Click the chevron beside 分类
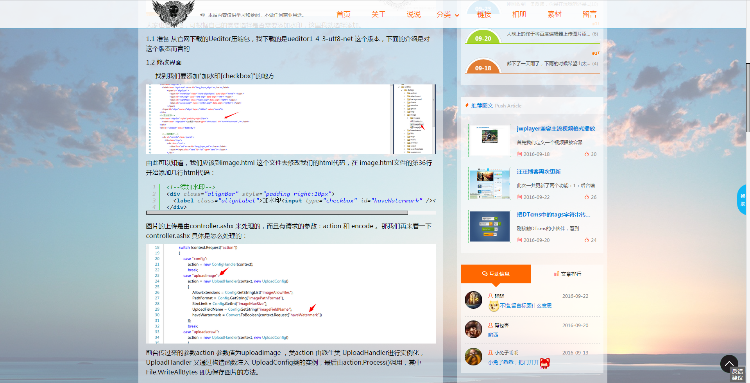Screen dimensions: 750x383 click(x=457, y=15)
